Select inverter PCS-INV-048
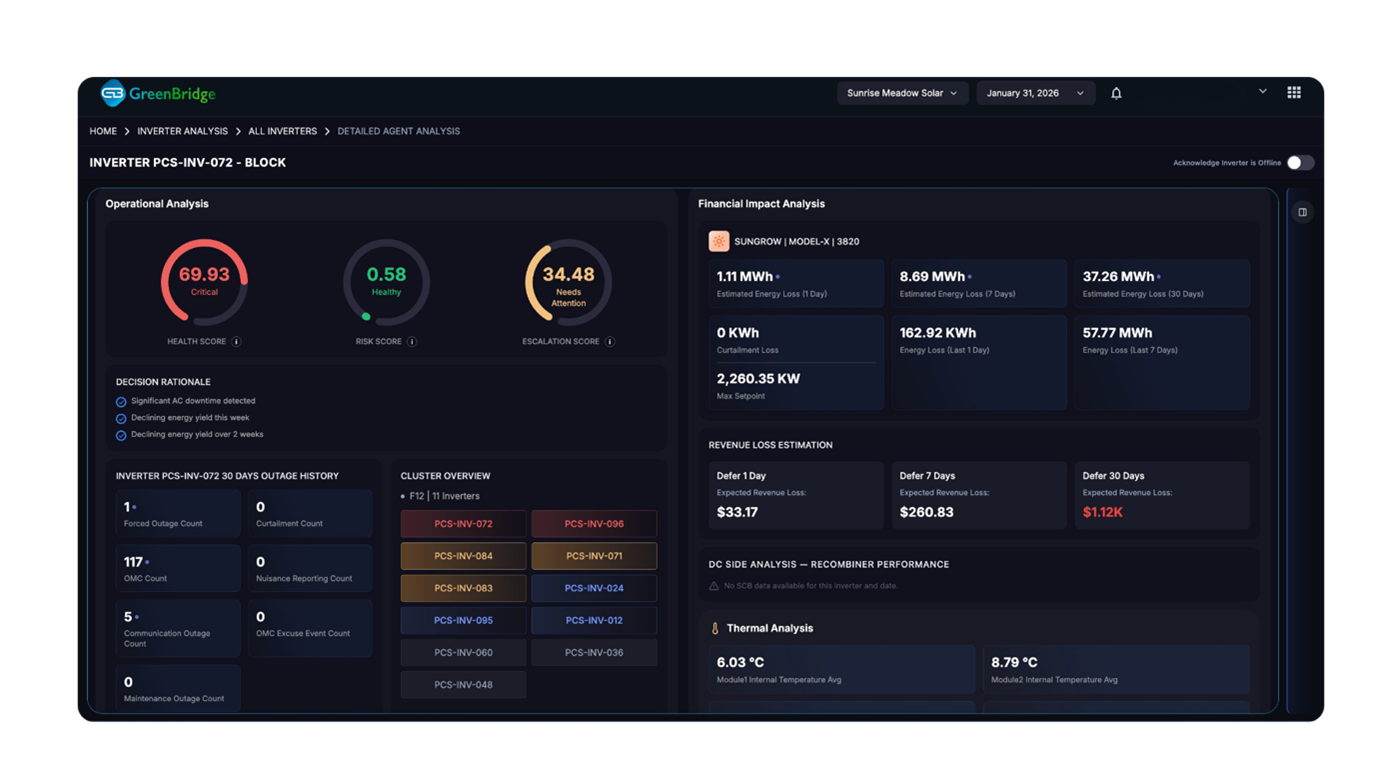 point(463,685)
